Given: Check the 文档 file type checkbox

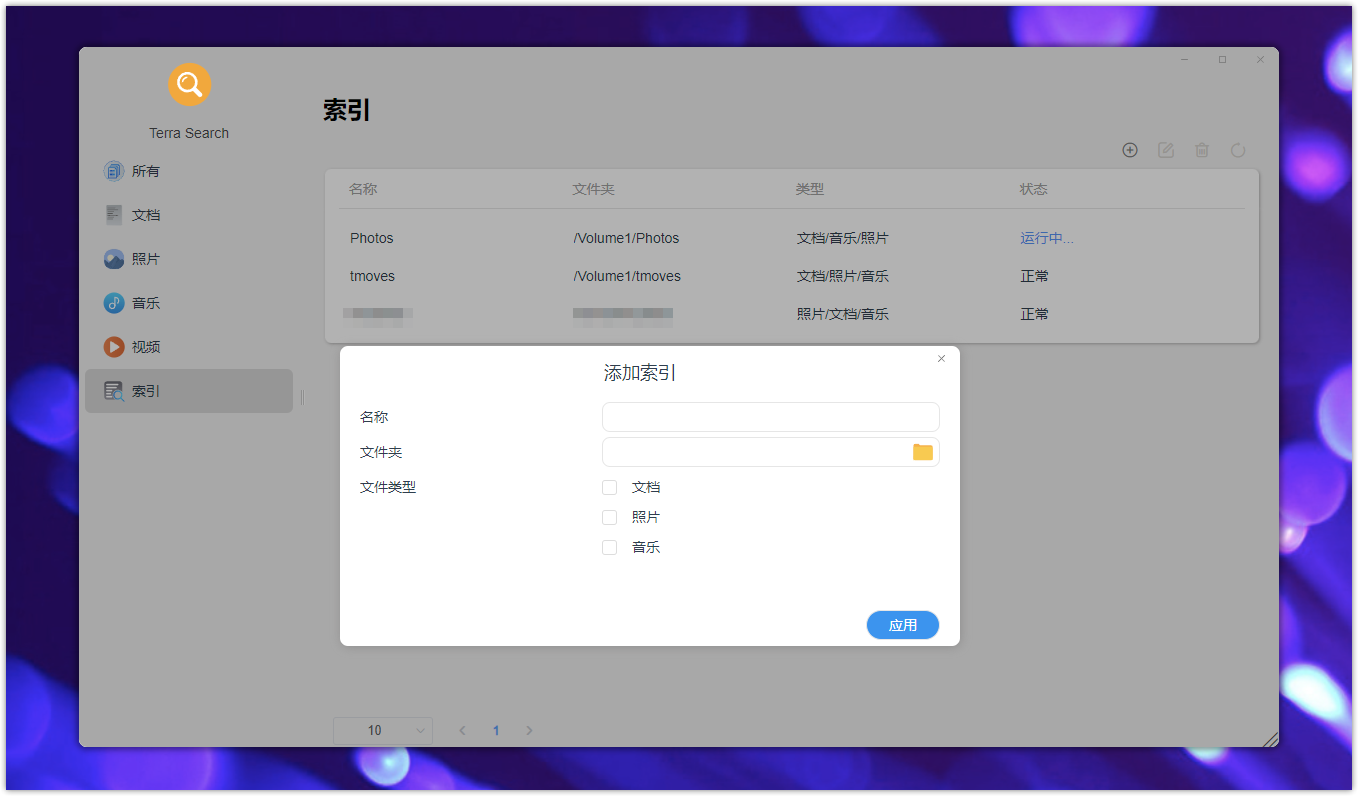Looking at the screenshot, I should 609,487.
